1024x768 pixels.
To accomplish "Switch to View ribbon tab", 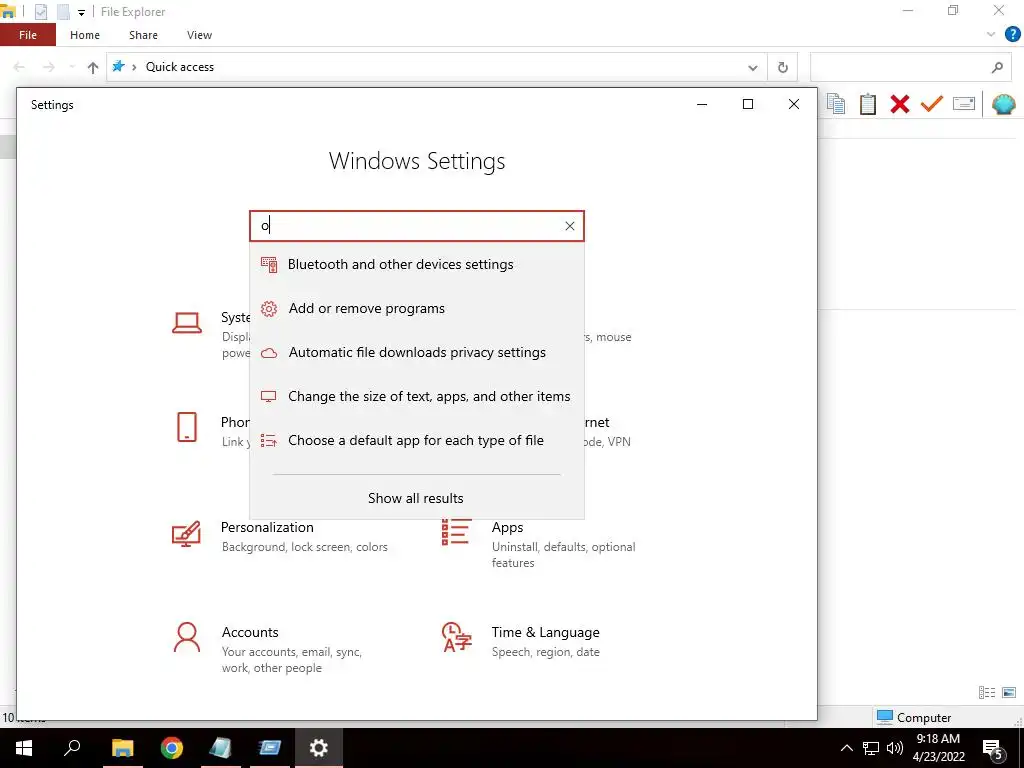I will (199, 35).
